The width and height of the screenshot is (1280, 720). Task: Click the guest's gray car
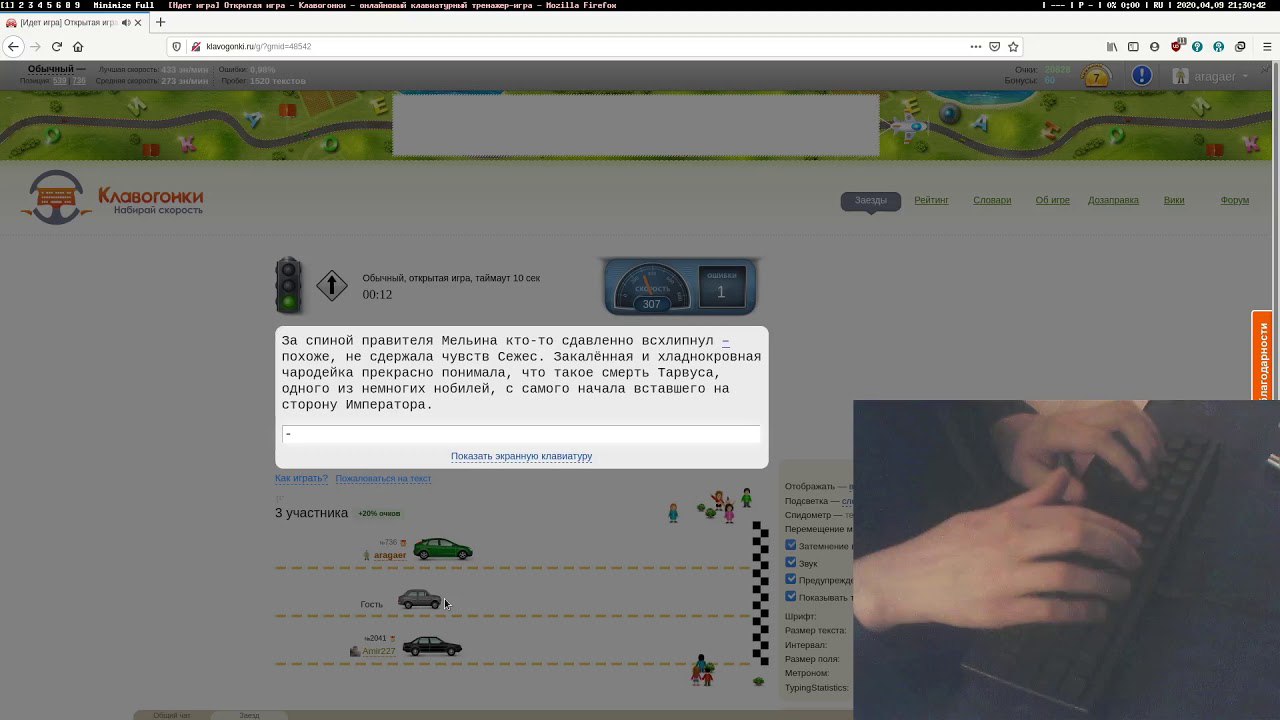coord(420,599)
